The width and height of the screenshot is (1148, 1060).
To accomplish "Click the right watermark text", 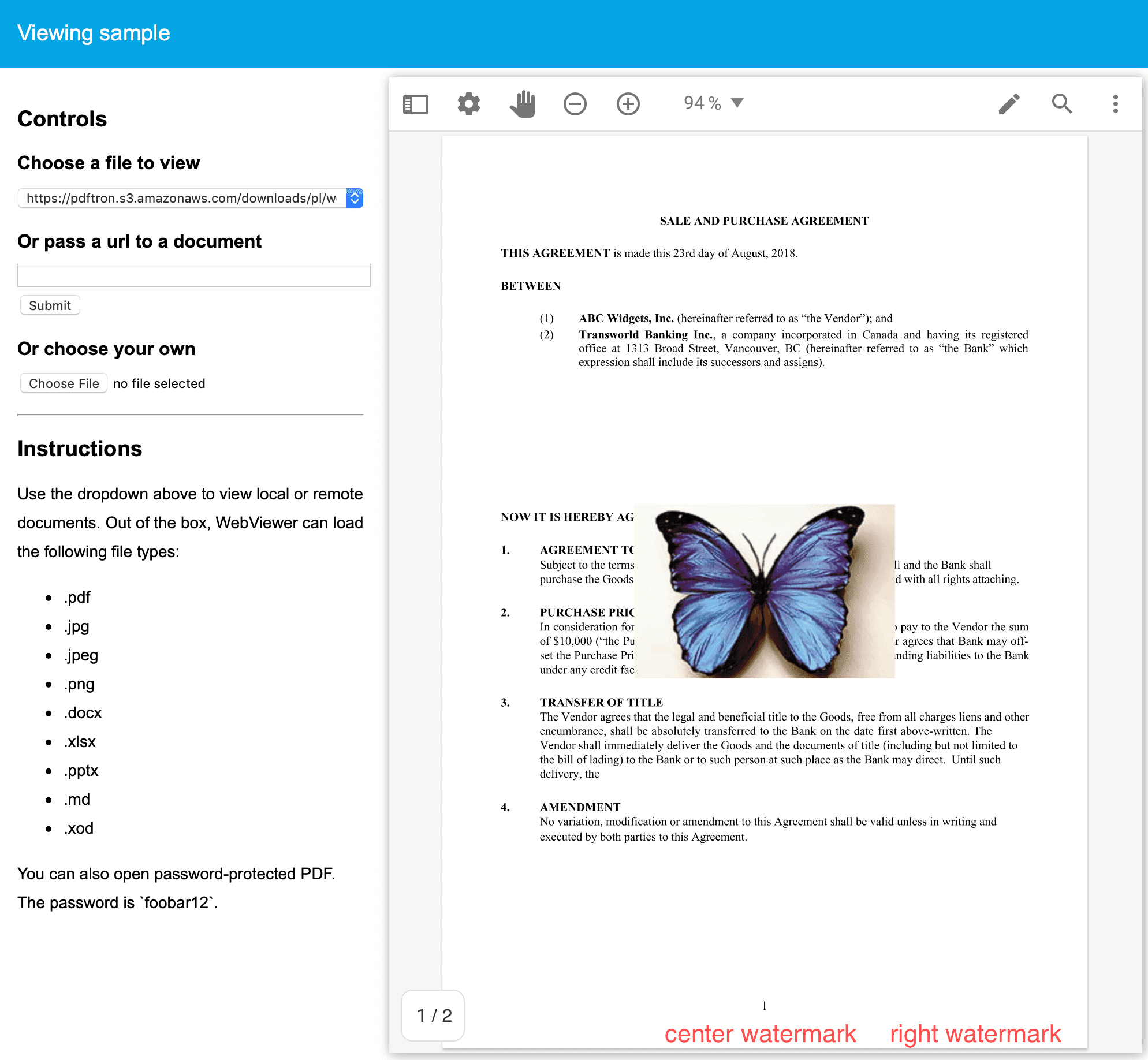I will pyautogui.click(x=975, y=1033).
